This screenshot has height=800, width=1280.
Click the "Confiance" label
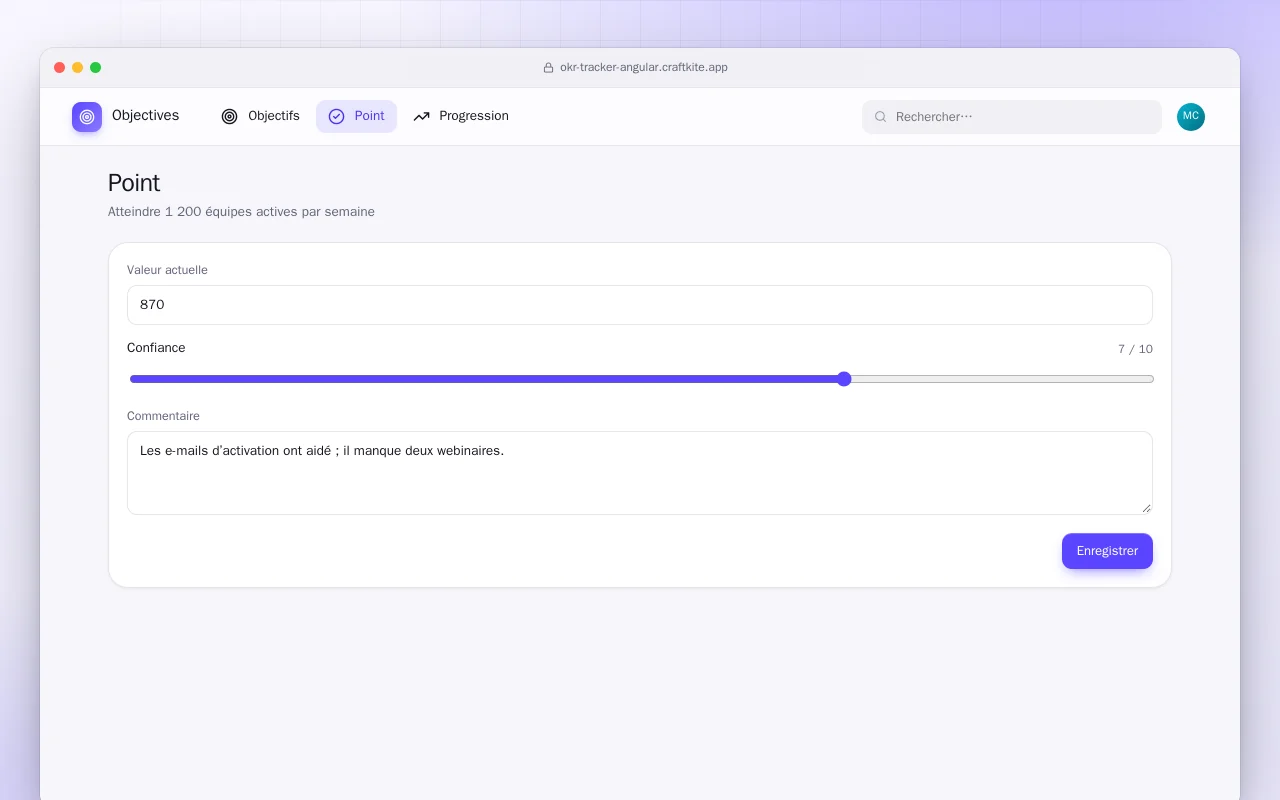(x=156, y=348)
